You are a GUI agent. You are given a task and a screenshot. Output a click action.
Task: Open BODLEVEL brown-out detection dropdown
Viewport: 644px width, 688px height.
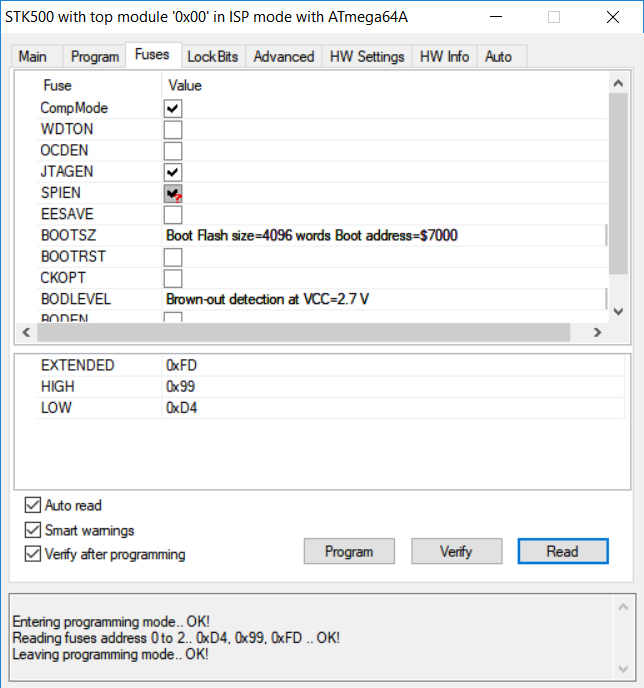point(385,299)
